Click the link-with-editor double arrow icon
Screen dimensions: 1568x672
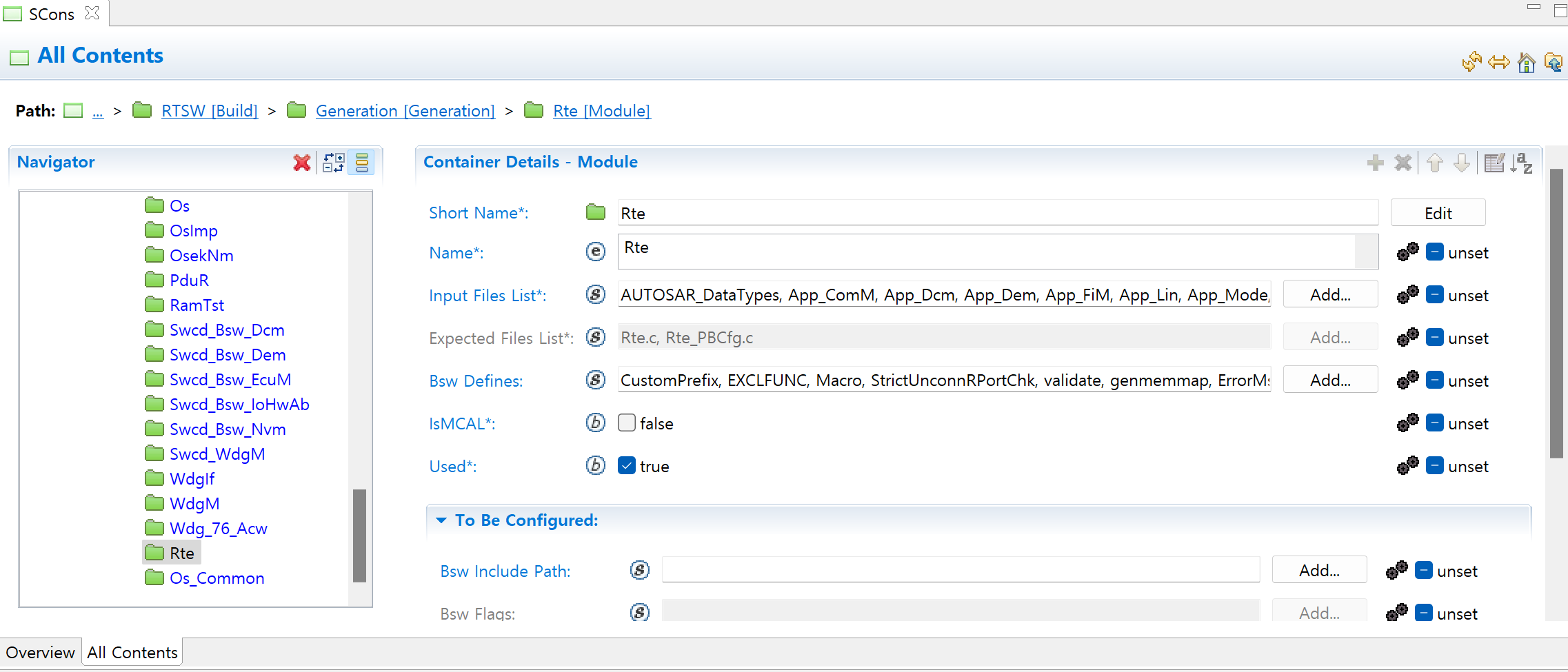[x=1499, y=63]
